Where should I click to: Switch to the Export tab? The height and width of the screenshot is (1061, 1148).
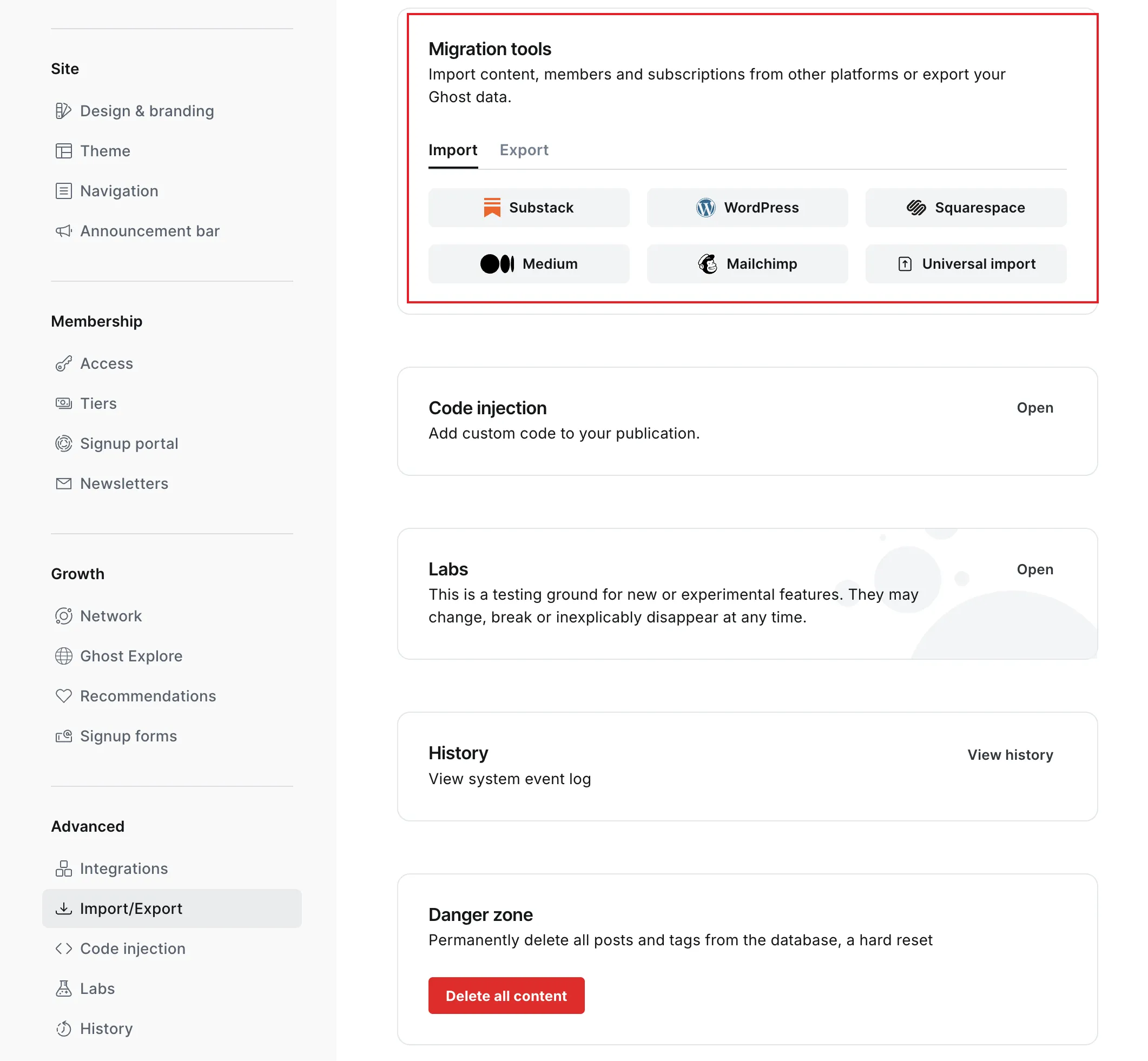tap(523, 150)
